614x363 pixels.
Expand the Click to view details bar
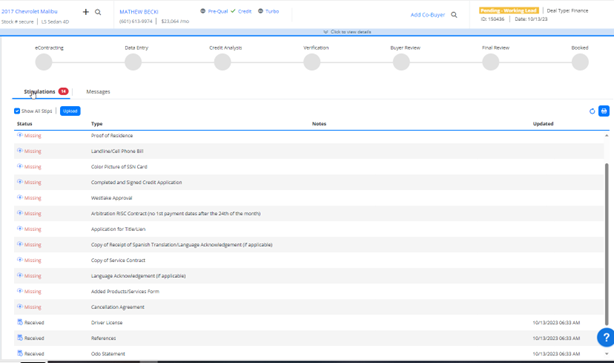click(x=347, y=32)
